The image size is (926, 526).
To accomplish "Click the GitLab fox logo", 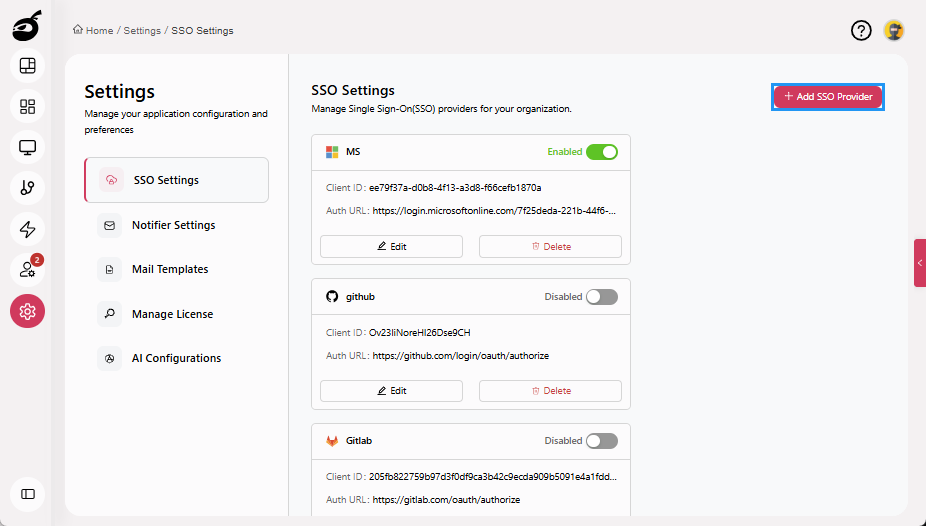I will coord(332,441).
